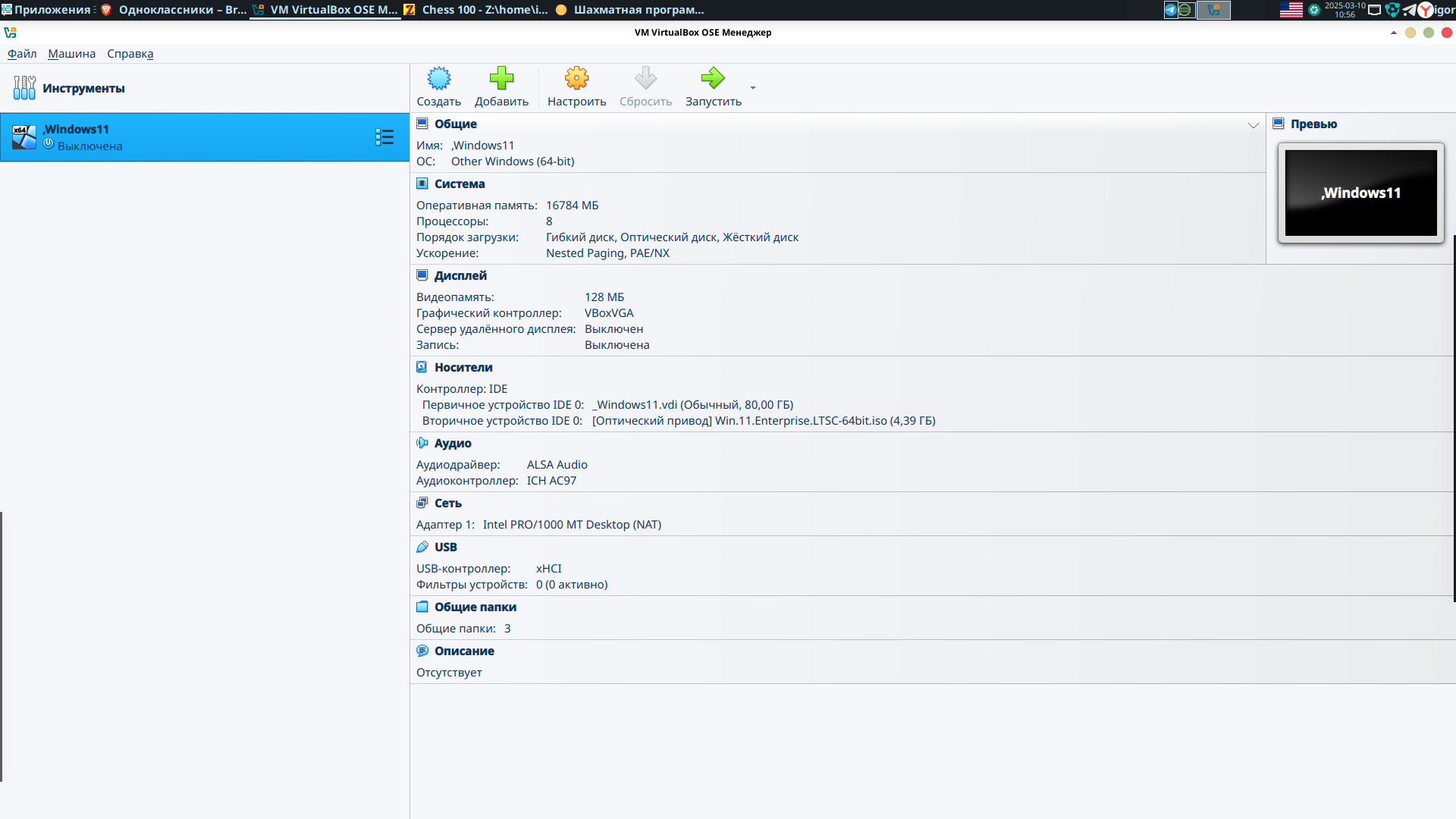Click the green Добавить plus icon
The image size is (1456, 819).
pyautogui.click(x=501, y=78)
